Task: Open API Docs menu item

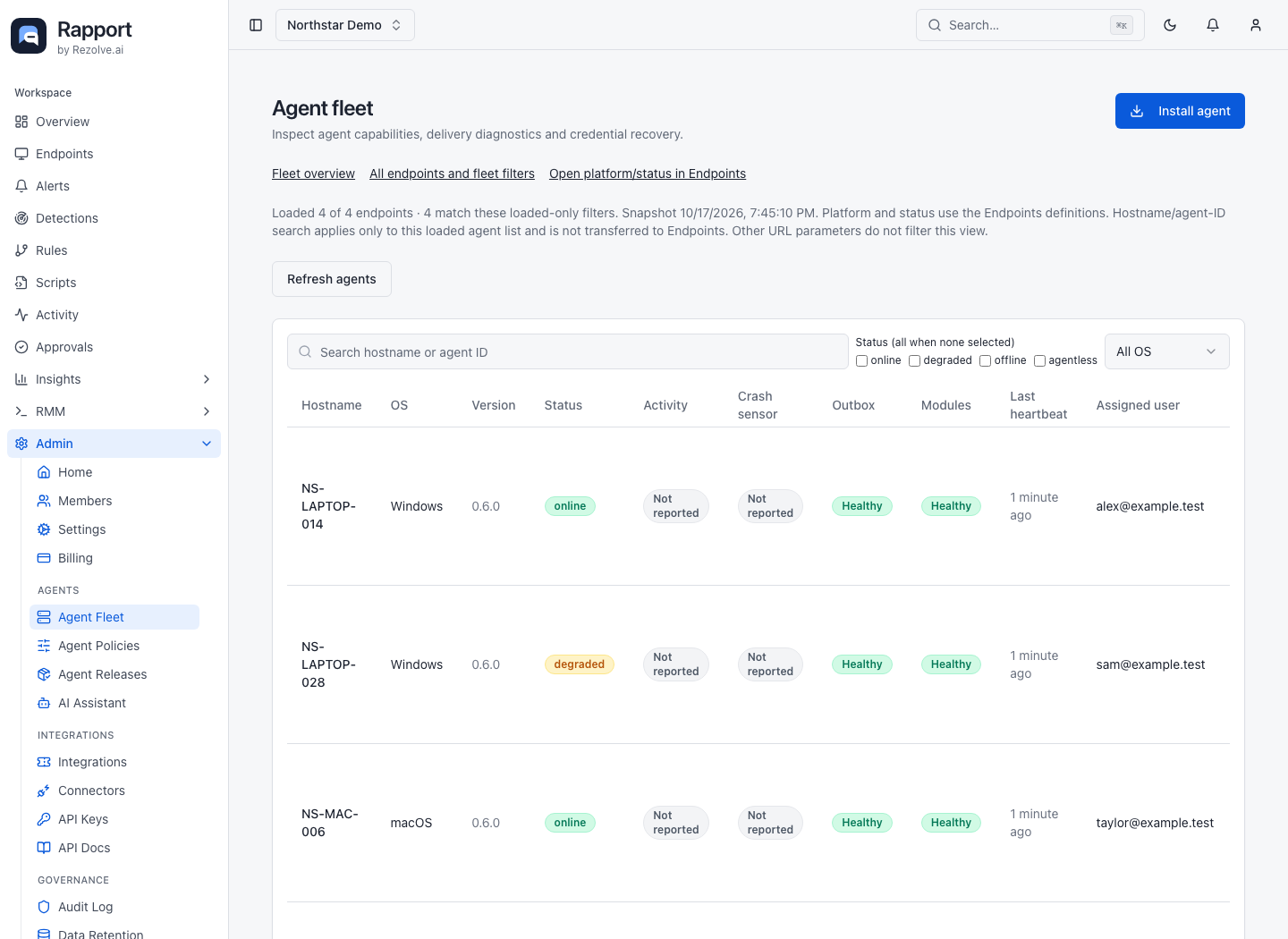Action: (114, 848)
